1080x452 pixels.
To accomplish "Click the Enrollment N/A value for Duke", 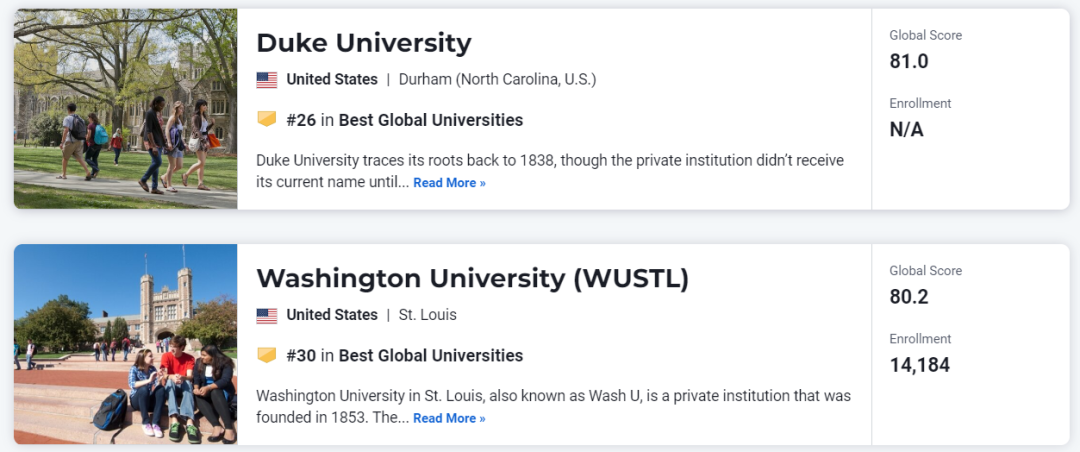I will (906, 130).
